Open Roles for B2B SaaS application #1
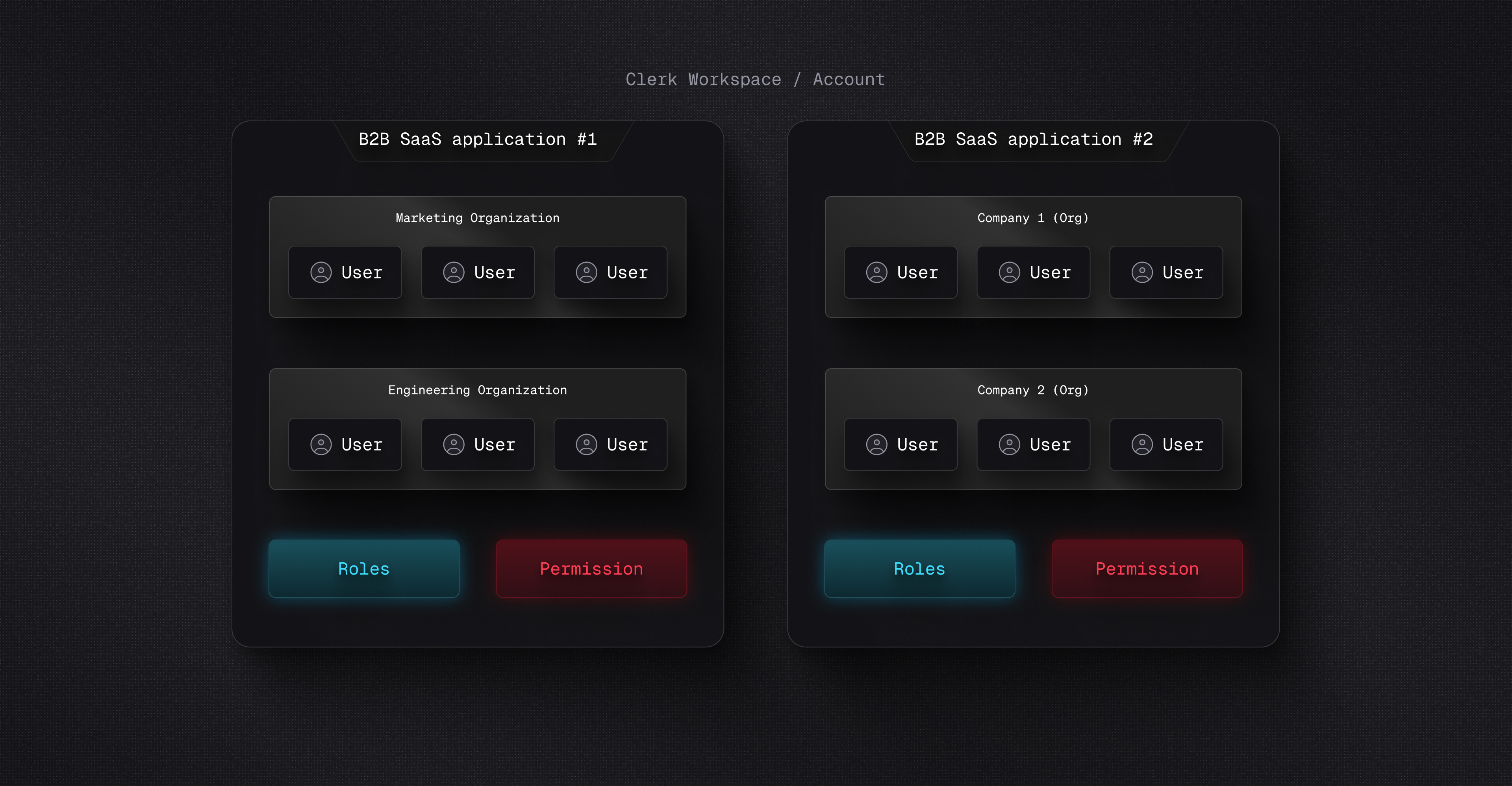 (364, 568)
